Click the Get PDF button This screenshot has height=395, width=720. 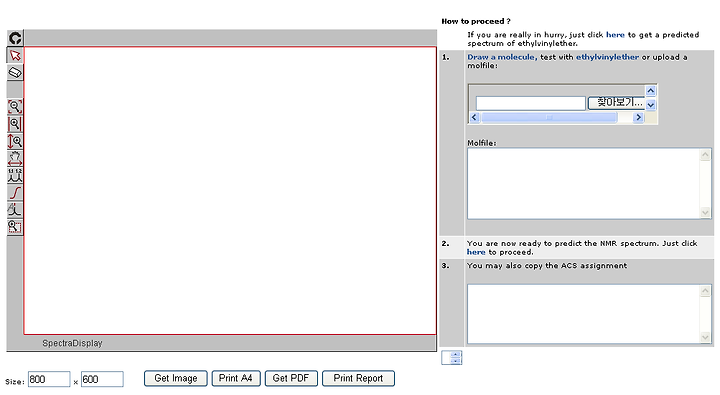[x=291, y=378]
